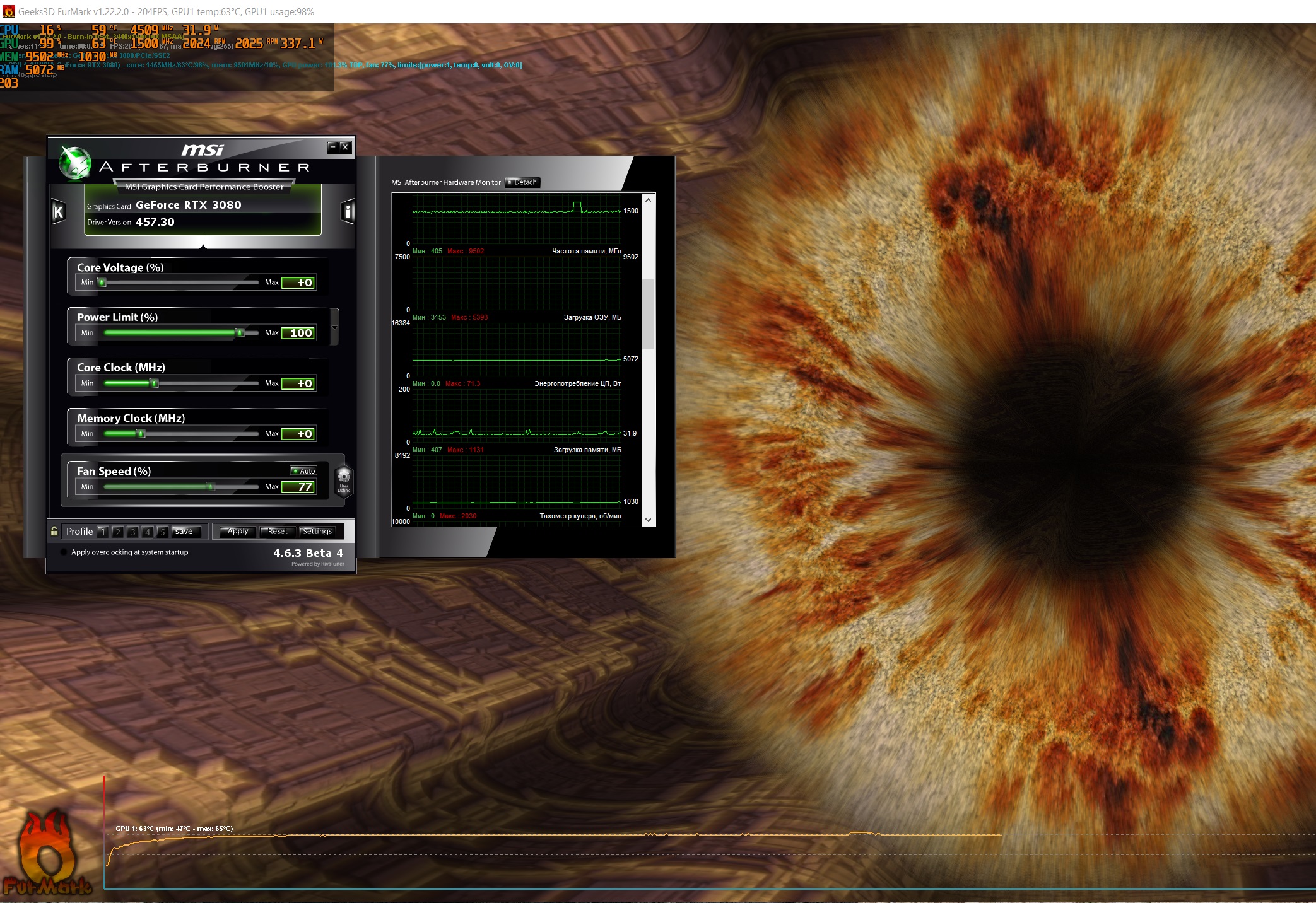Viewport: 1316px width, 903px height.
Task: Detach the hardware monitor window
Action: [x=522, y=182]
